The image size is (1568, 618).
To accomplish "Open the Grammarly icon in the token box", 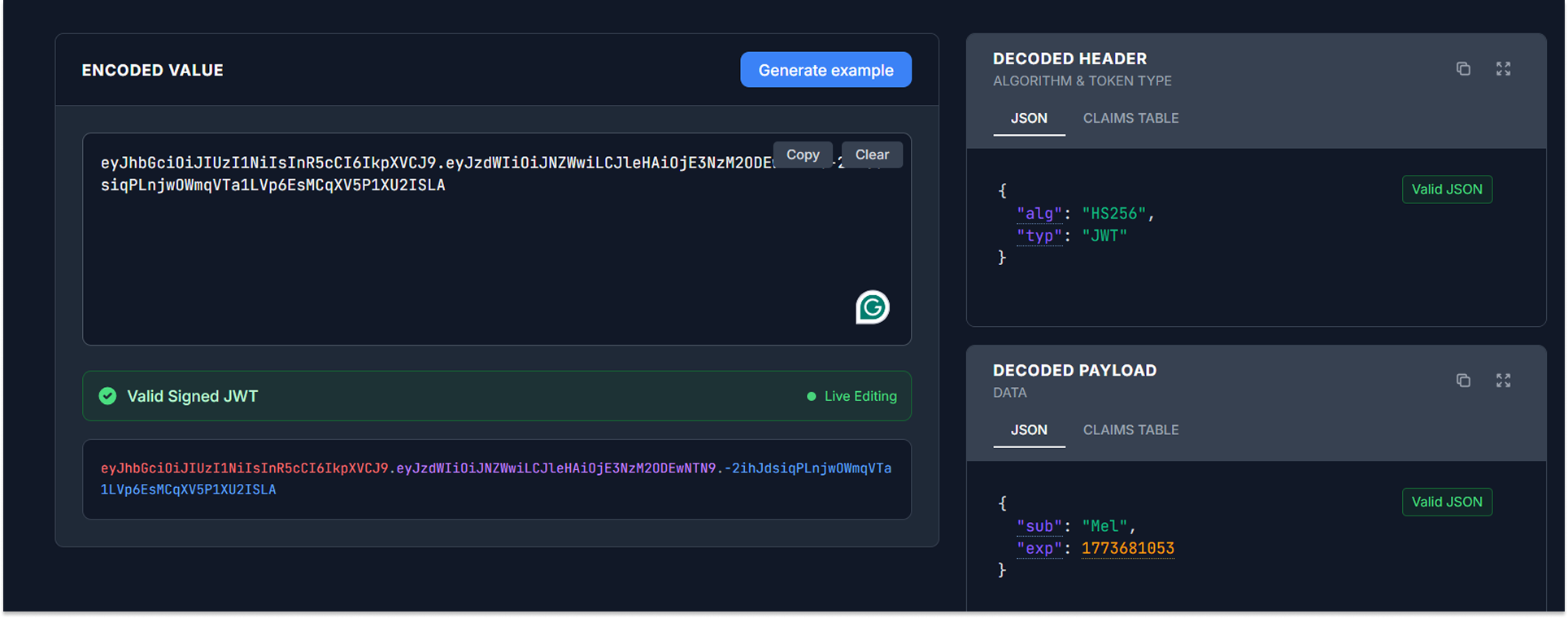I will (x=873, y=307).
